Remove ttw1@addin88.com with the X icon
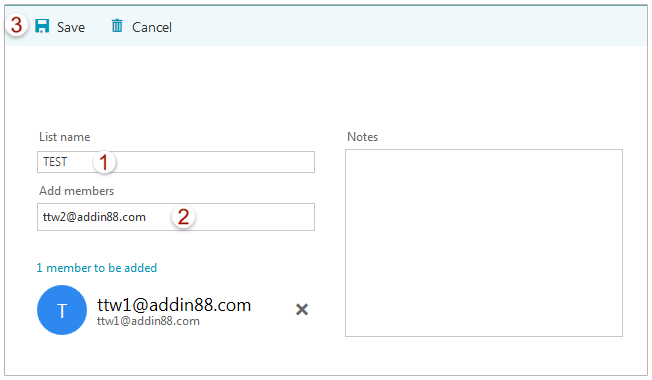 (x=302, y=309)
